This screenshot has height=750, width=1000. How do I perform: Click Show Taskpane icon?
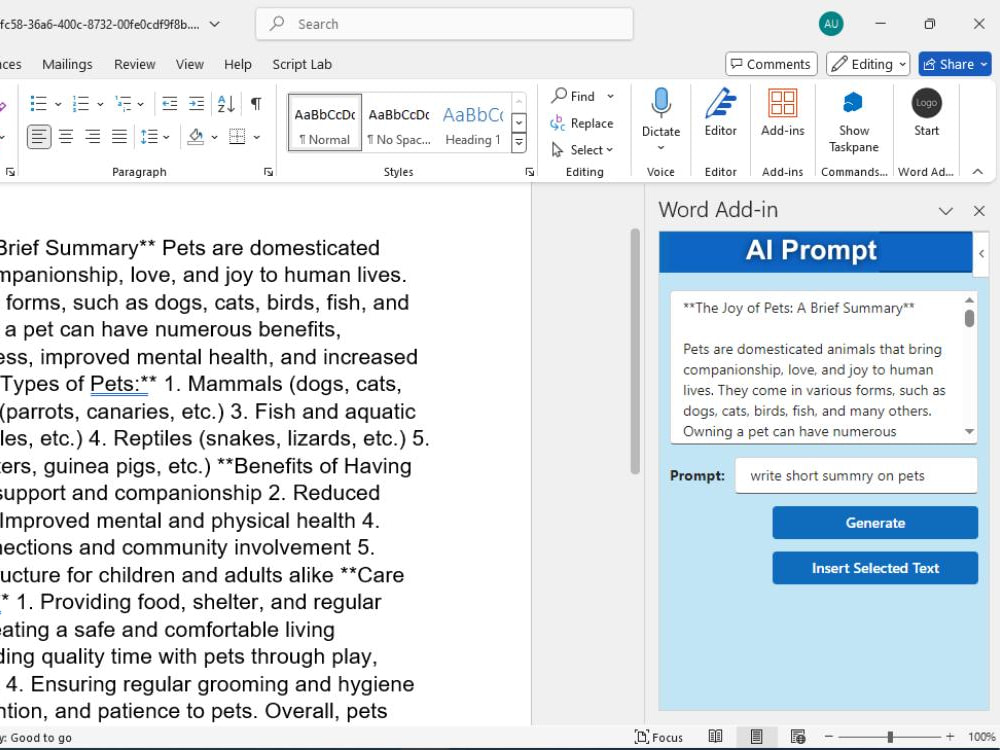(853, 103)
